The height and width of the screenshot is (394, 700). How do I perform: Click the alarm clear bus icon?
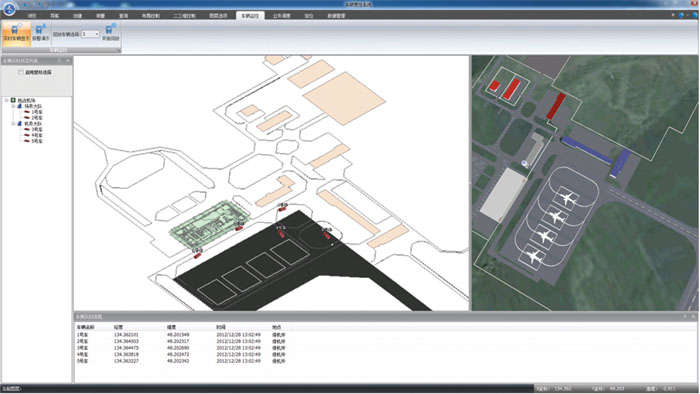click(40, 29)
